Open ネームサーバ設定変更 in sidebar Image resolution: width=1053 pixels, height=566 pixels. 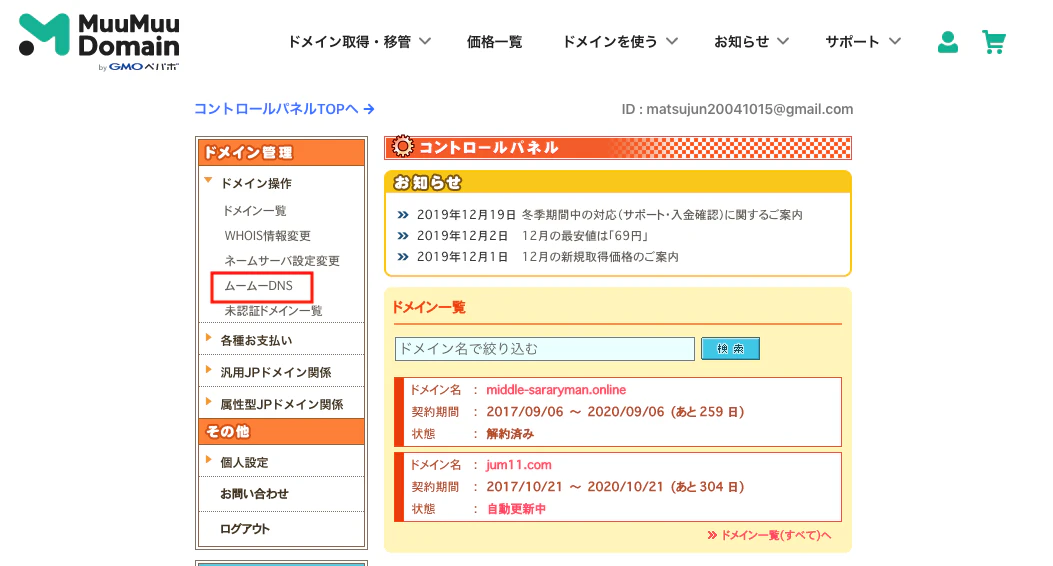click(282, 261)
